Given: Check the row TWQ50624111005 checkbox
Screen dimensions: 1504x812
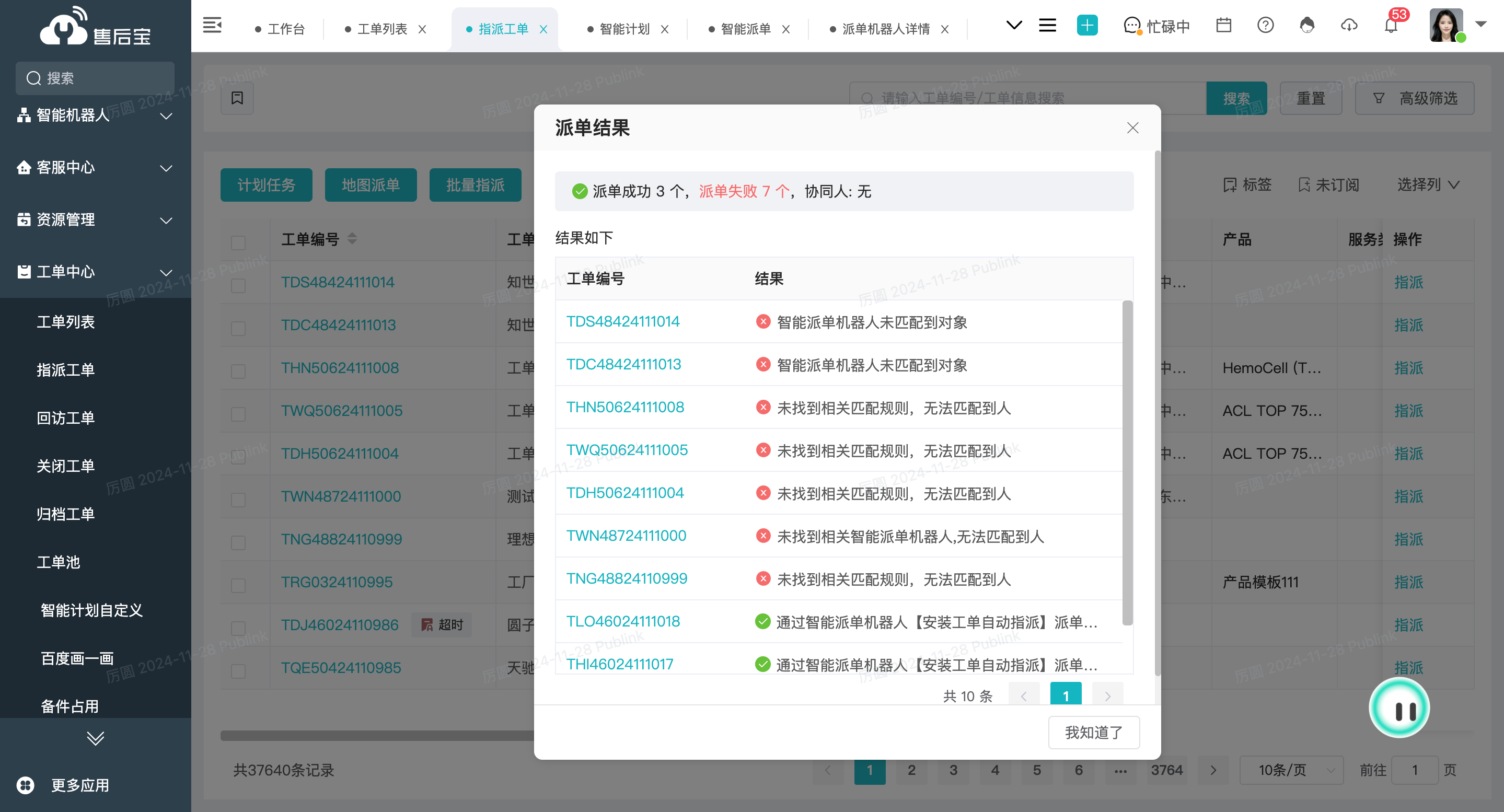Looking at the screenshot, I should click(238, 413).
